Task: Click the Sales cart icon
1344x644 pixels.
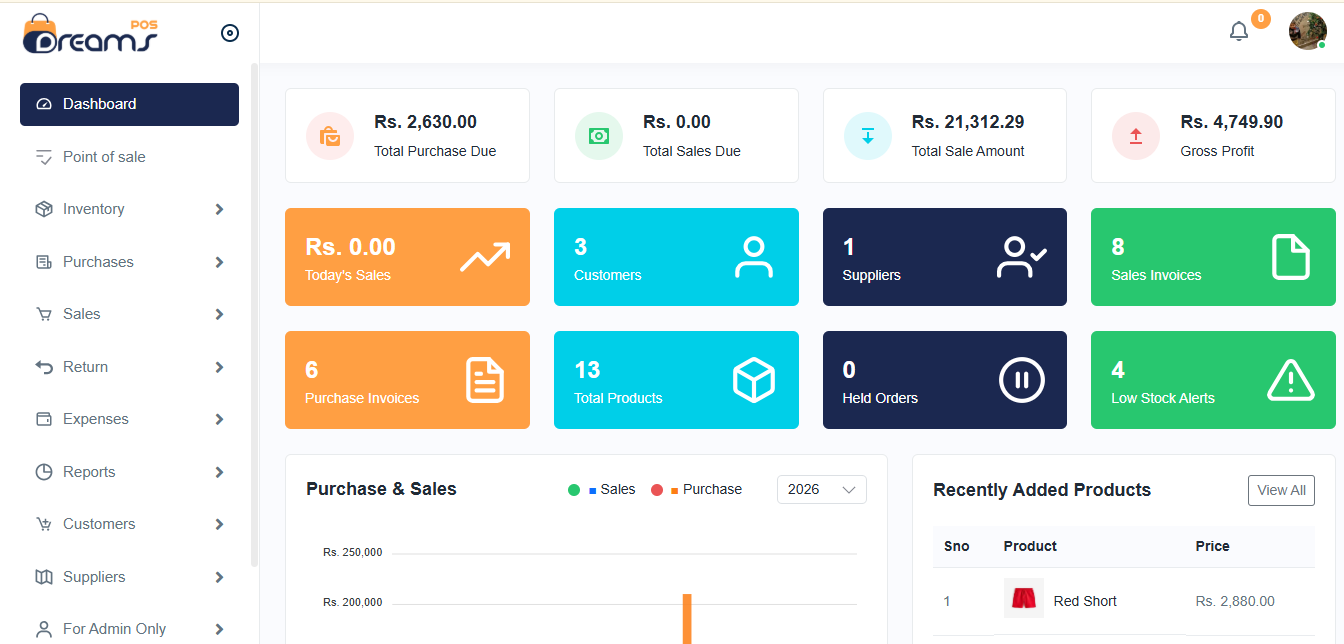Action: coord(44,314)
